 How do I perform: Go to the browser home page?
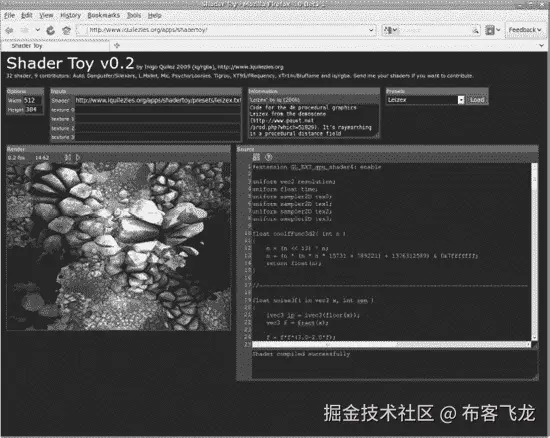(x=67, y=31)
